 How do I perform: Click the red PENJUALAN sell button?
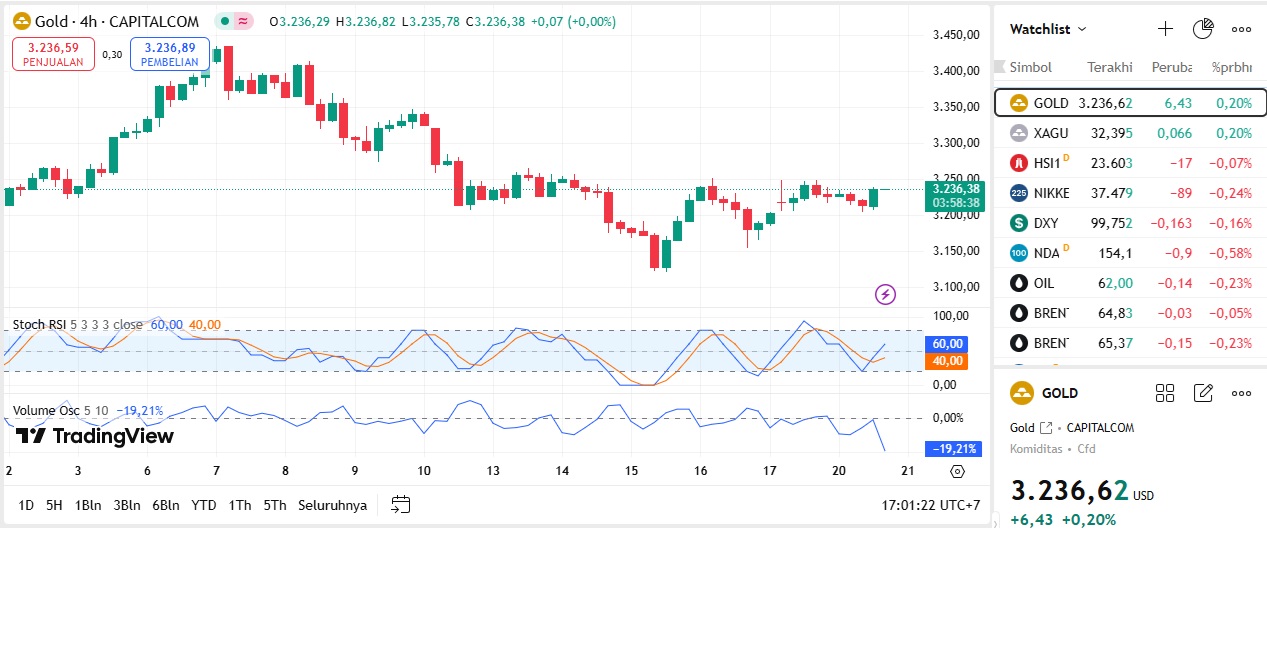pos(53,54)
